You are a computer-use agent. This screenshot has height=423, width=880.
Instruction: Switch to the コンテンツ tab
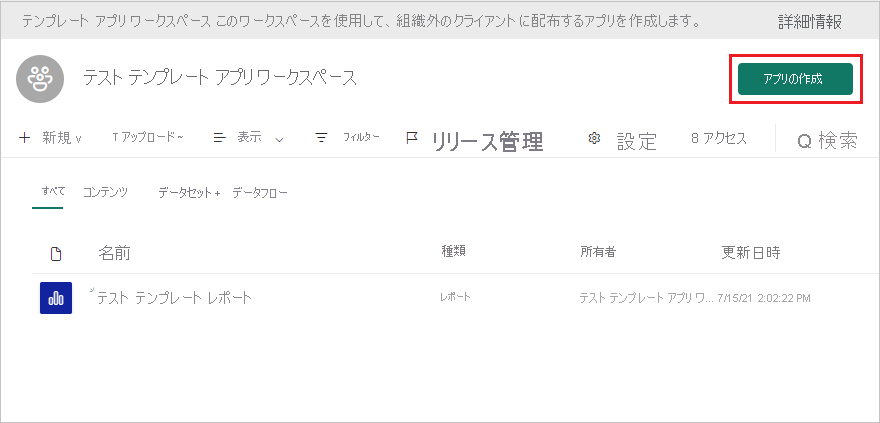tap(105, 192)
